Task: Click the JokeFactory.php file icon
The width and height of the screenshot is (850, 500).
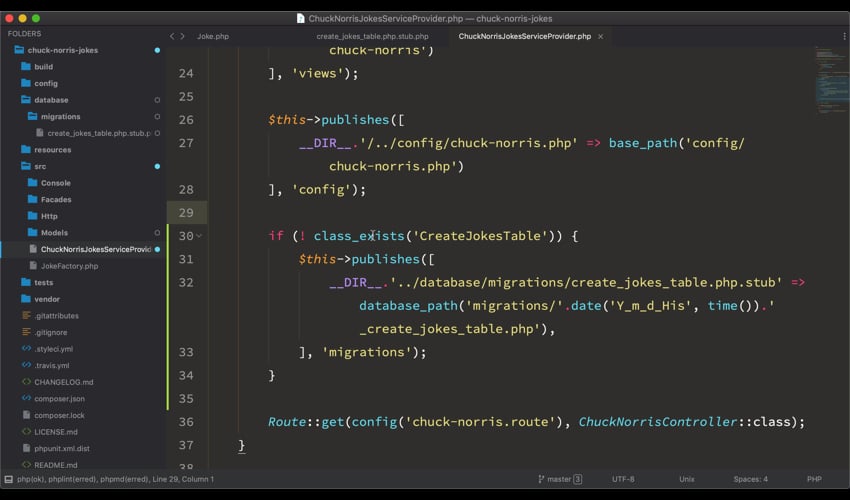Action: 33,265
